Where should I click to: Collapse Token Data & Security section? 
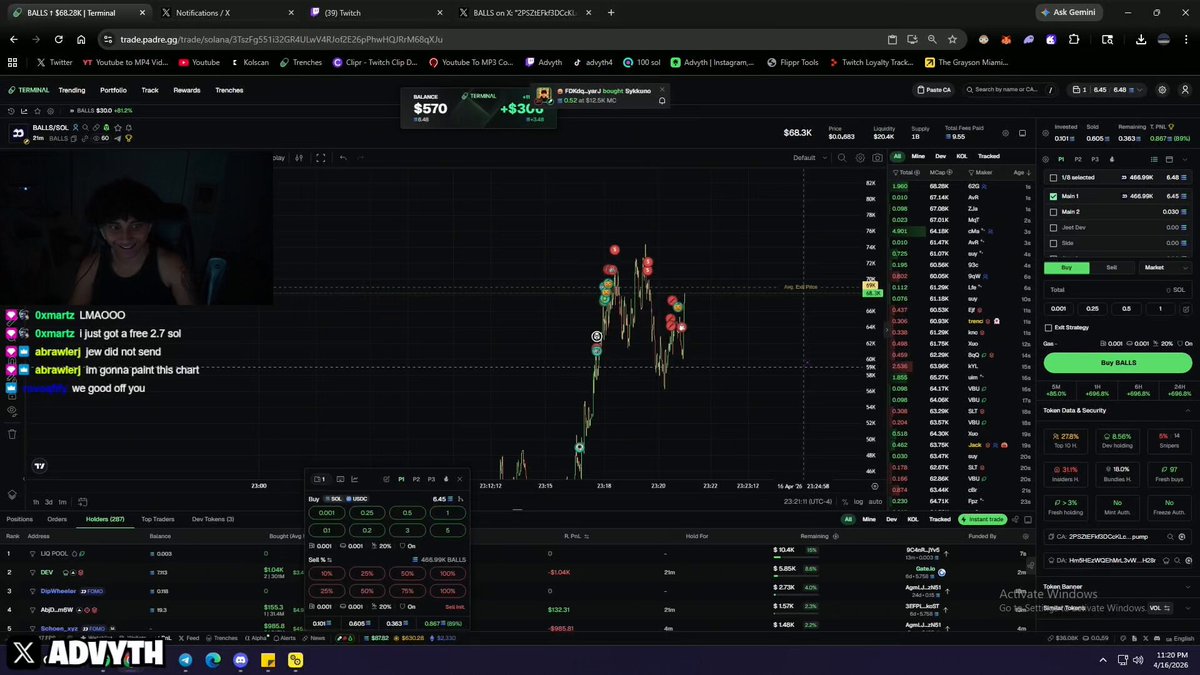(x=1186, y=410)
